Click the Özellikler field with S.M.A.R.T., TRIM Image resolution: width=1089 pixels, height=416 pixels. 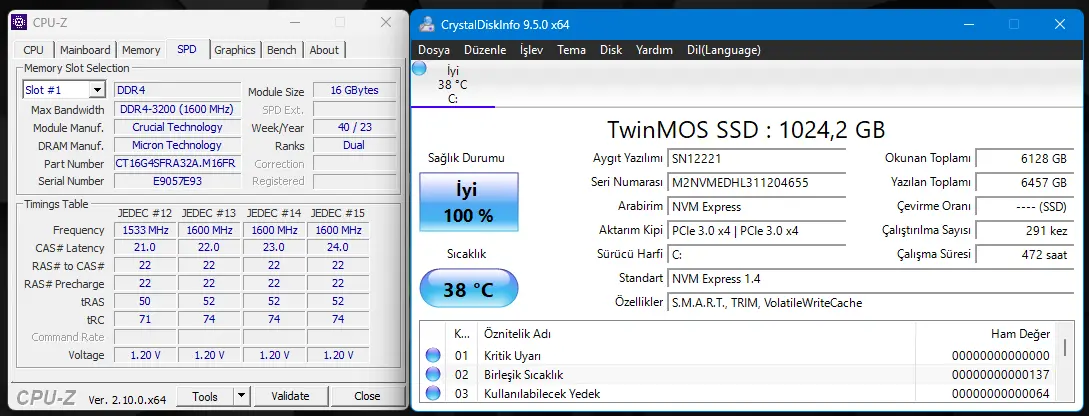pyautogui.click(x=870, y=303)
